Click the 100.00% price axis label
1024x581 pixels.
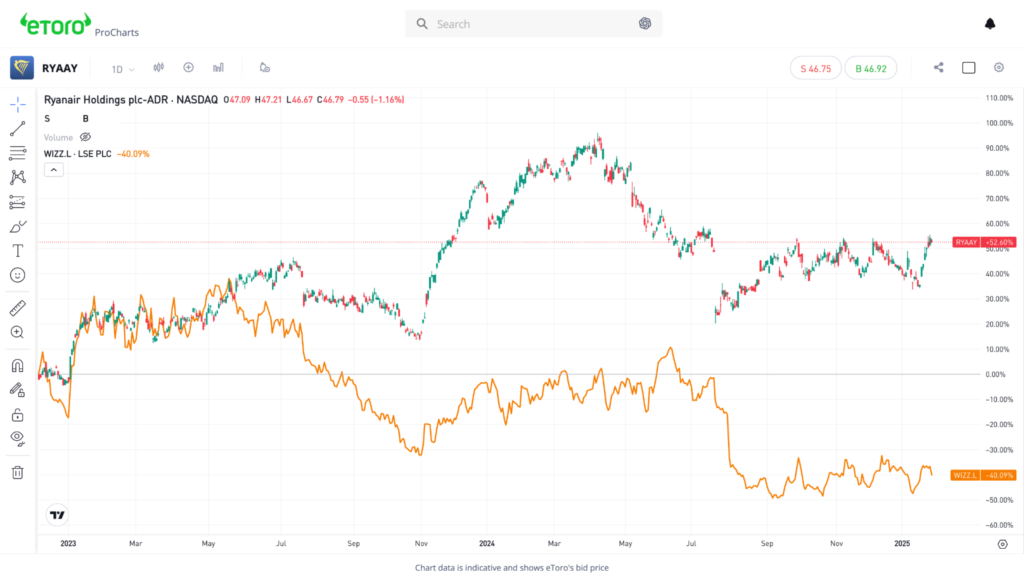click(999, 123)
